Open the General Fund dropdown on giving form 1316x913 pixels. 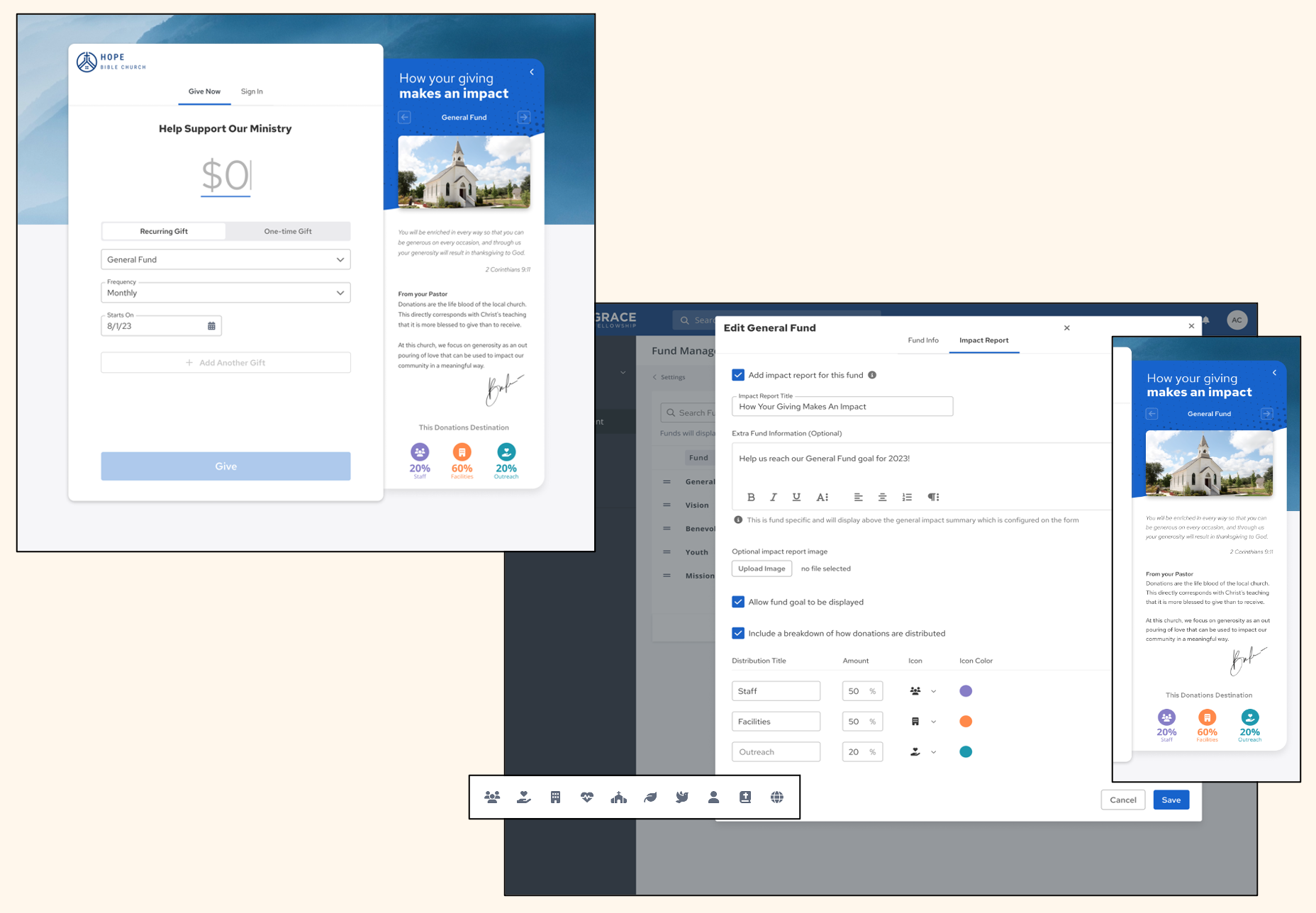point(225,259)
